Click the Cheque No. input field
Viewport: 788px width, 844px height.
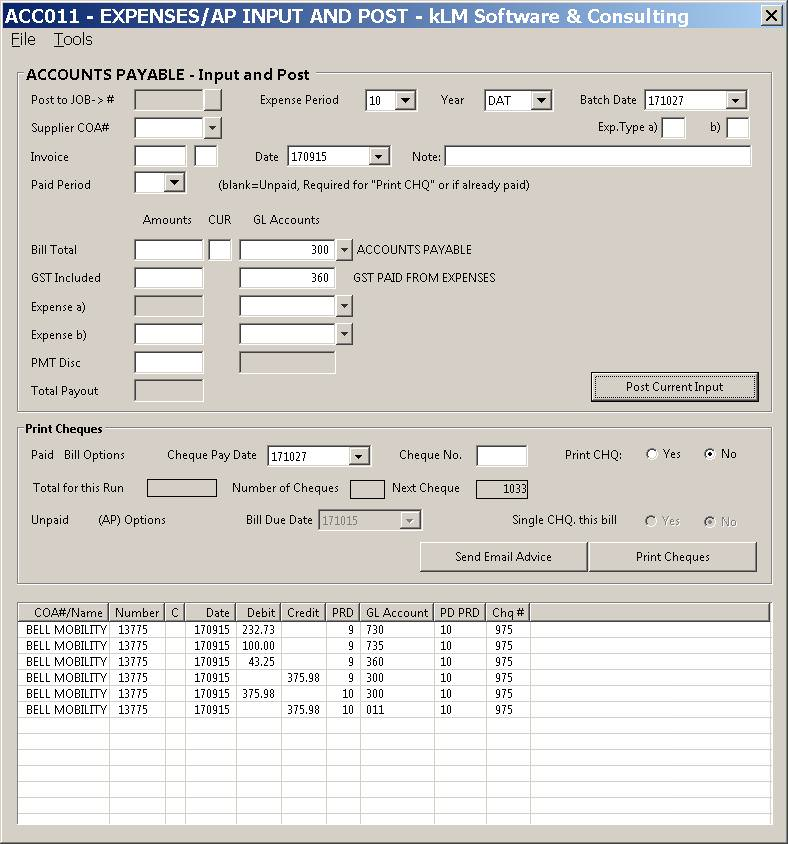coord(502,455)
